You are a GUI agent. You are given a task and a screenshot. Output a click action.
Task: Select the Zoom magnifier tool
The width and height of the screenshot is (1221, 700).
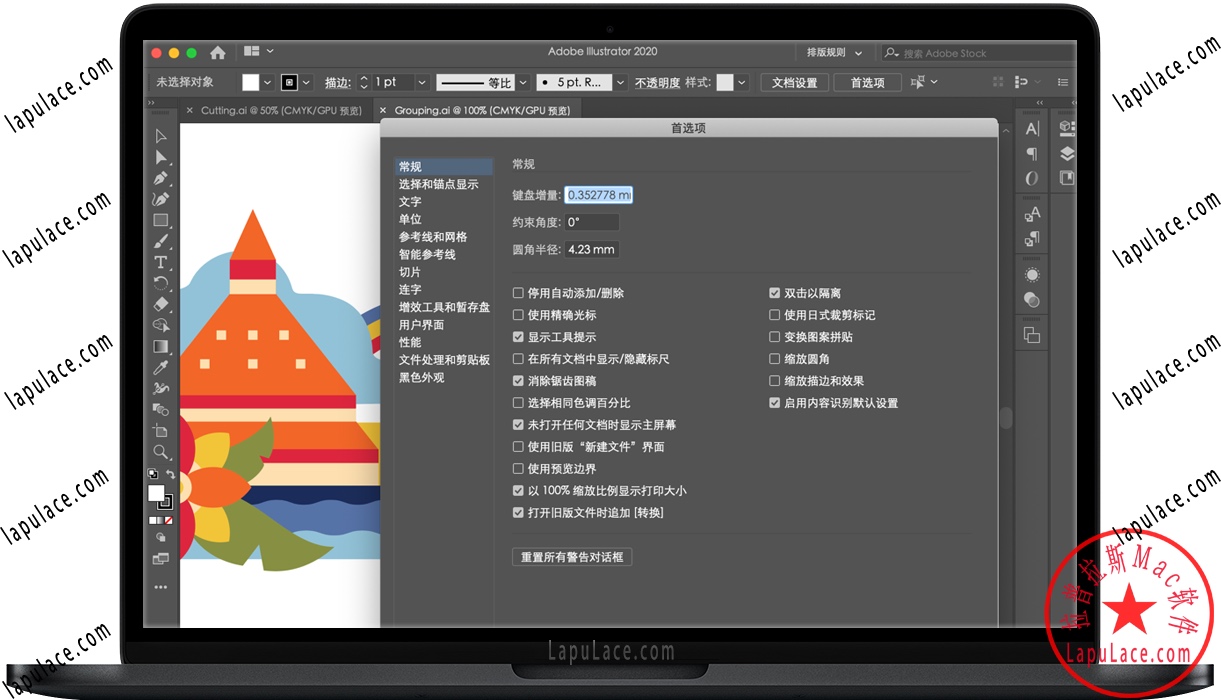160,451
